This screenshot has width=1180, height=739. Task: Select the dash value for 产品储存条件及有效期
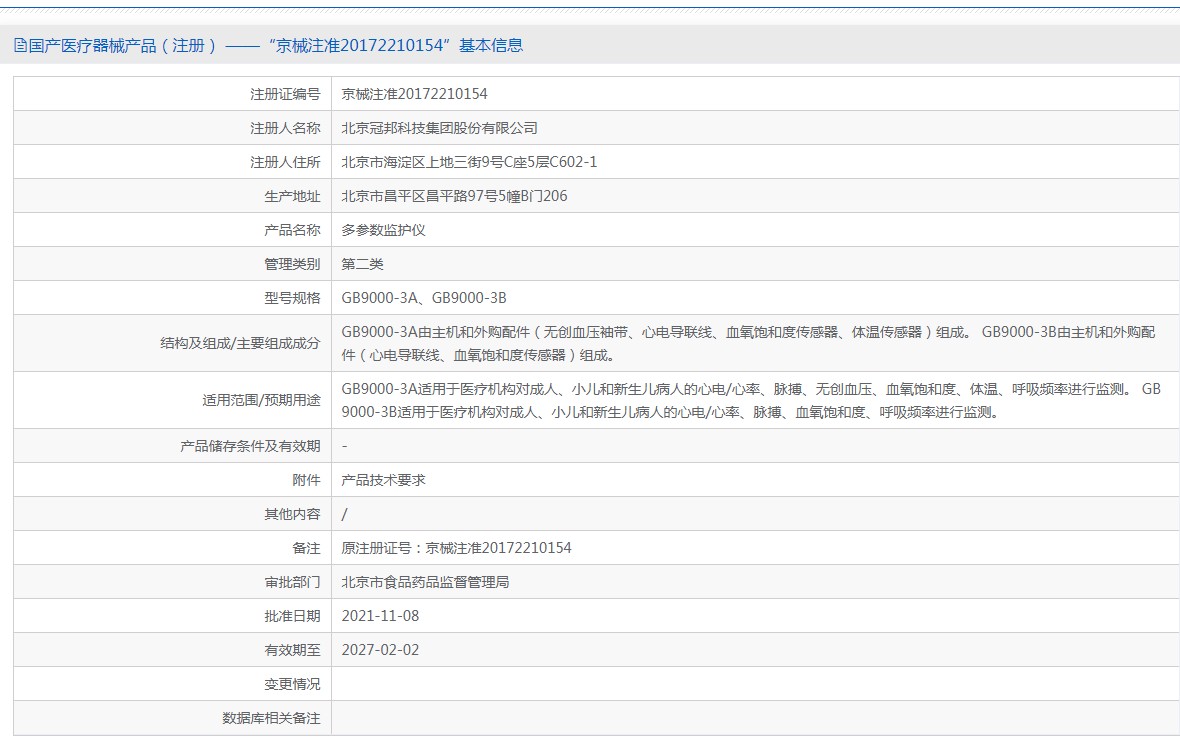(x=345, y=446)
